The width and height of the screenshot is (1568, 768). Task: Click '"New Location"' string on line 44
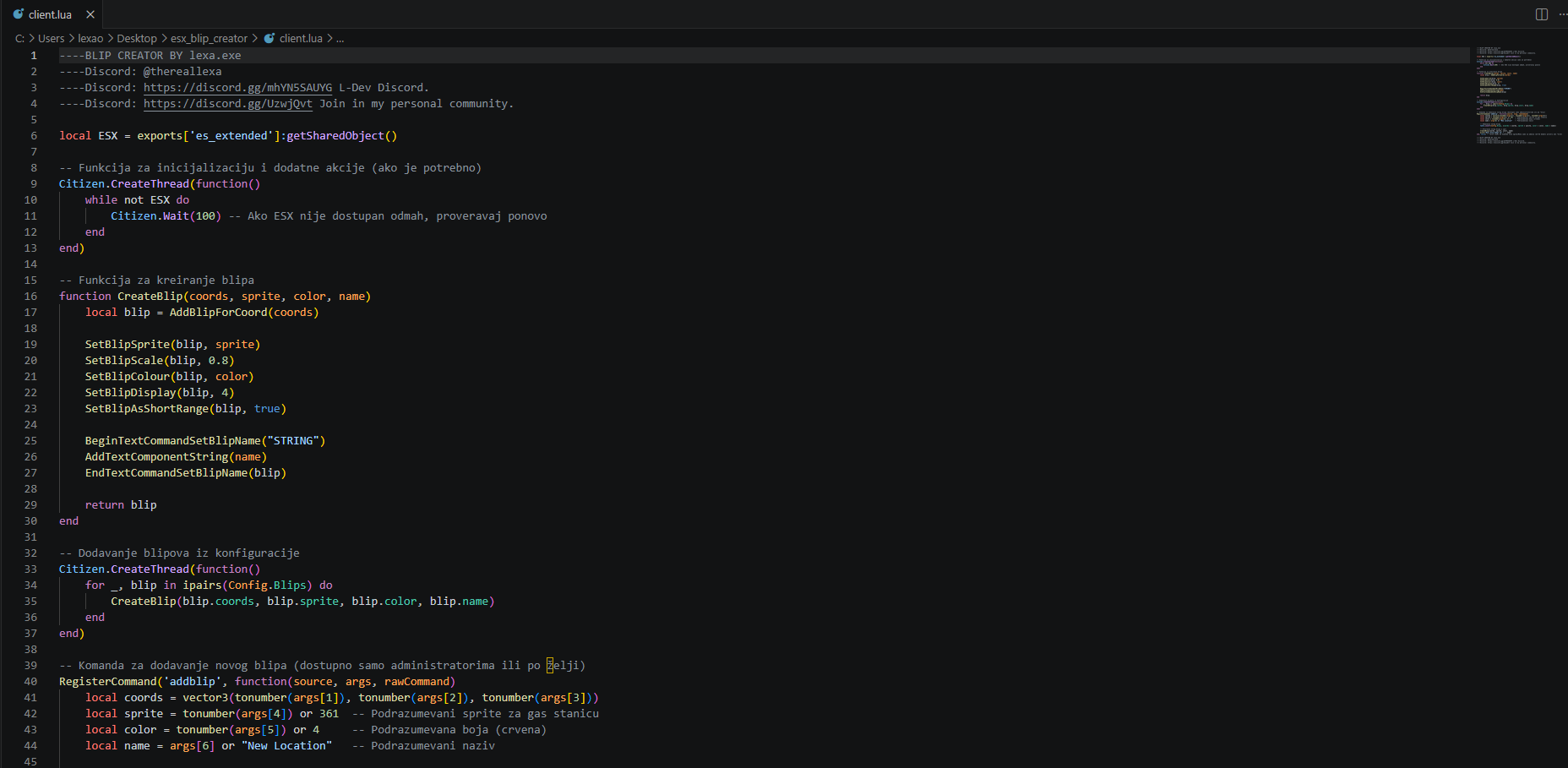tap(287, 746)
